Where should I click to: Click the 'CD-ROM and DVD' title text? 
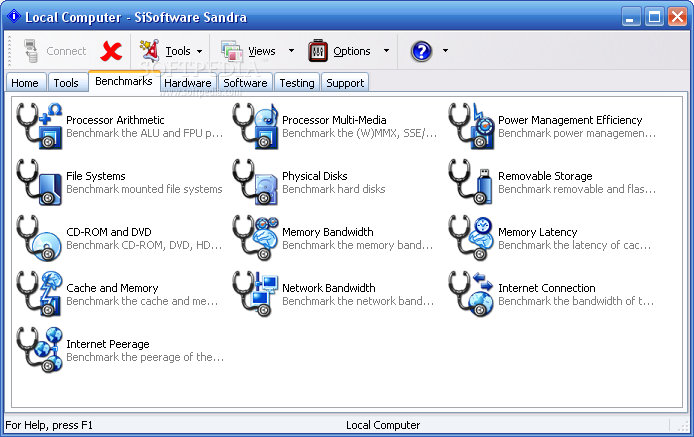tap(109, 232)
